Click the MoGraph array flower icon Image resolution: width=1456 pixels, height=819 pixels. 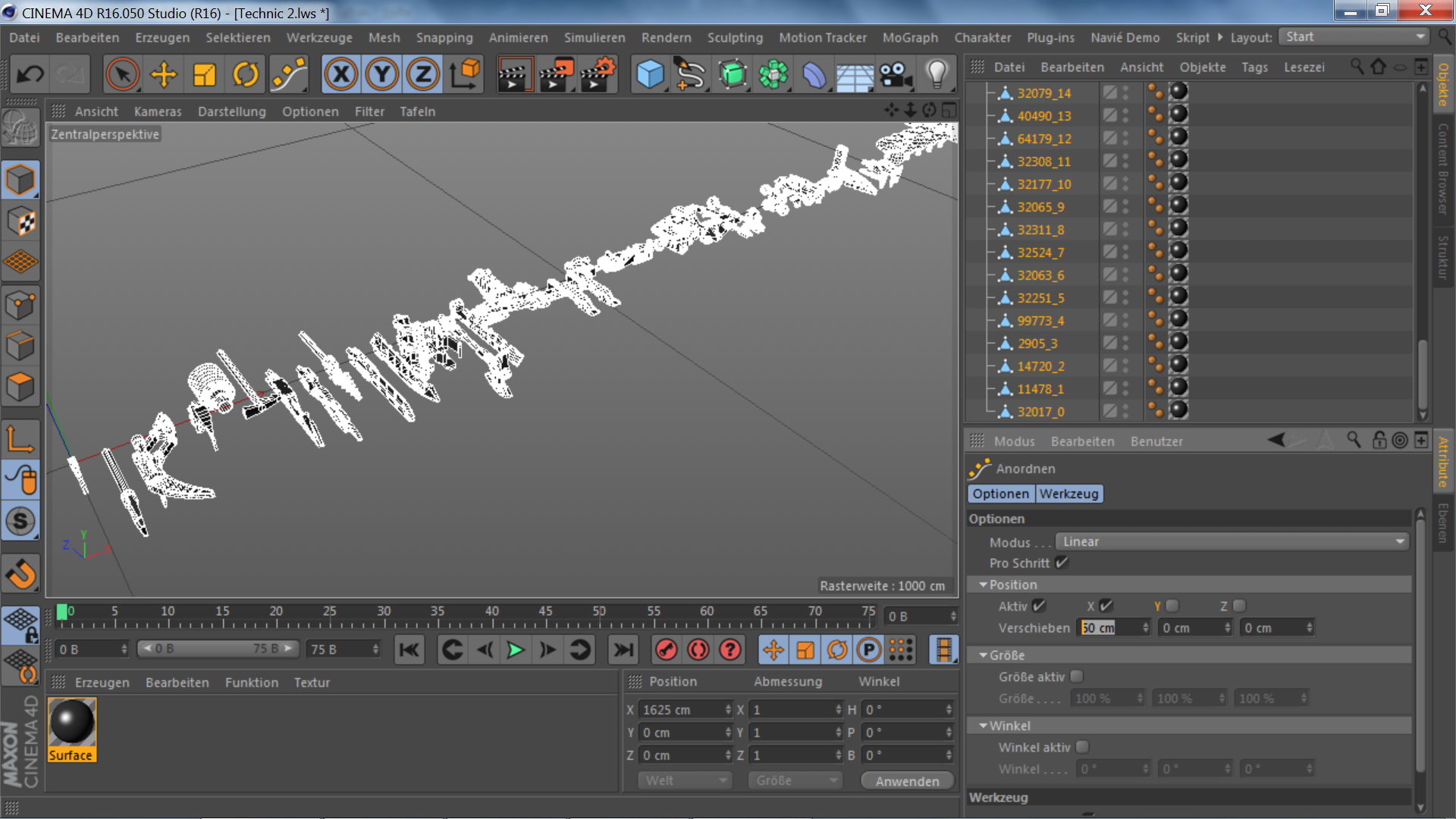pyautogui.click(x=773, y=74)
